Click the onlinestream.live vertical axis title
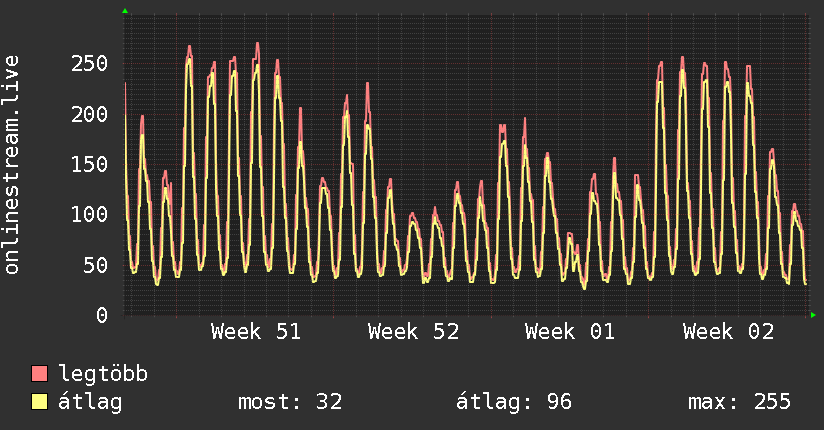Screen dimensions: 824x430 [x=12, y=165]
